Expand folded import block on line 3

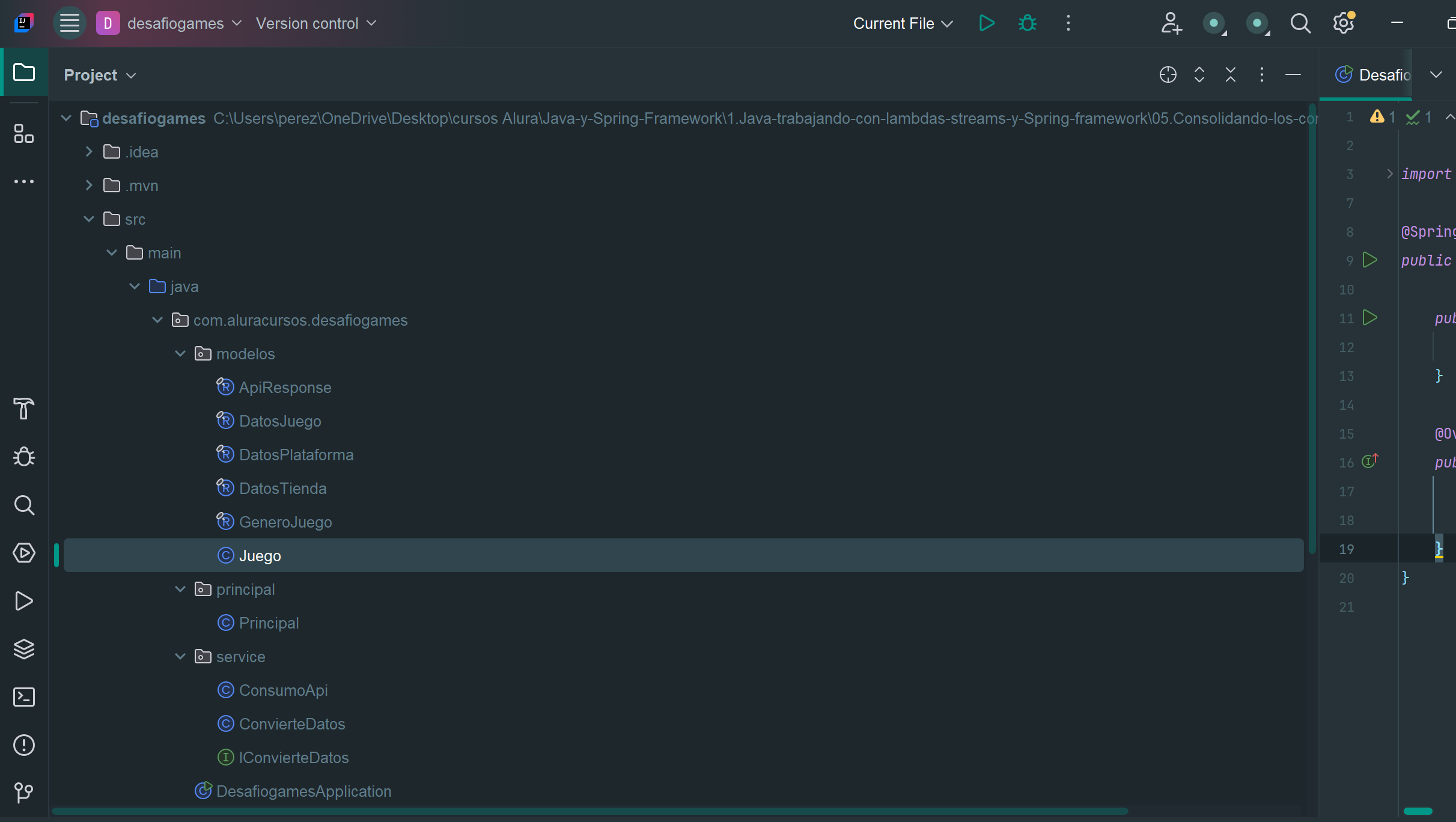(x=1389, y=174)
